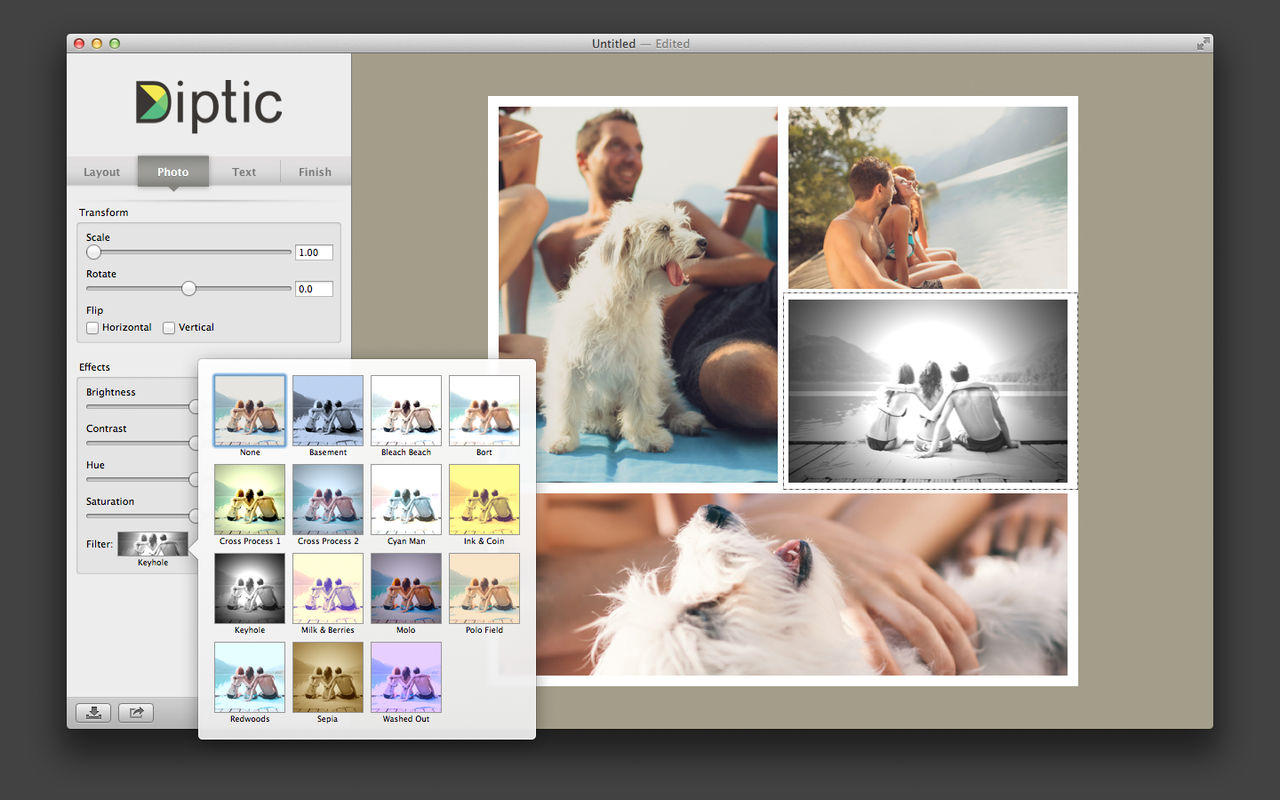Open the Filter picker showing Keyhole
The height and width of the screenshot is (800, 1280).
pos(153,544)
